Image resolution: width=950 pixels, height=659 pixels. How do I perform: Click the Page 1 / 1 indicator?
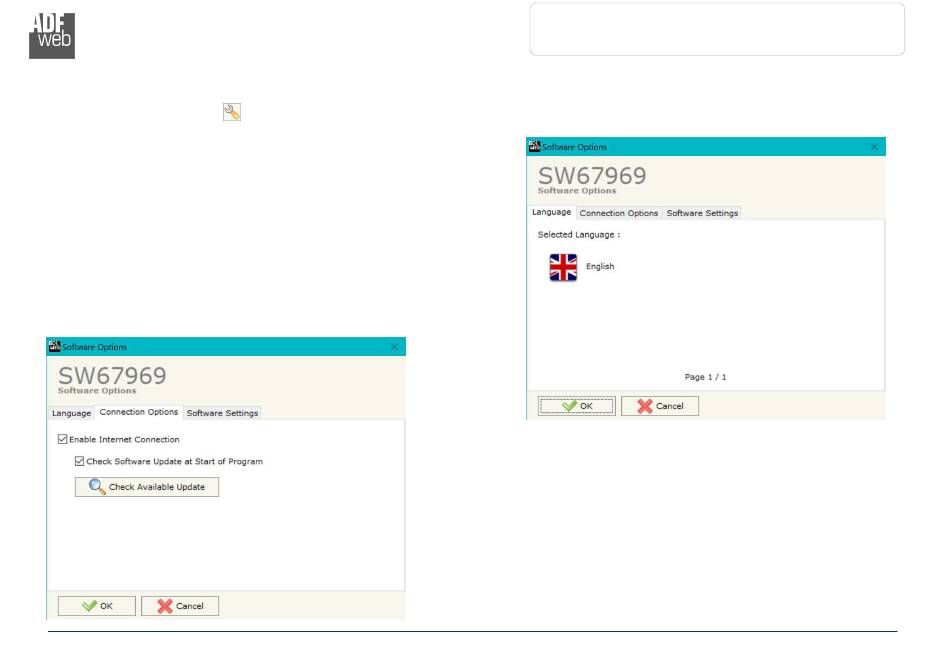(705, 377)
